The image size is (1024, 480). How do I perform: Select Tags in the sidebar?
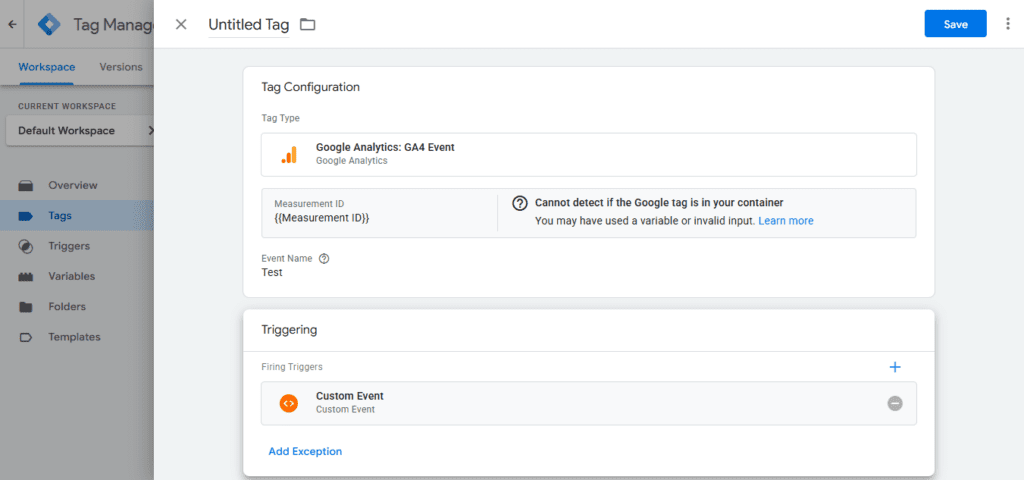tap(60, 215)
